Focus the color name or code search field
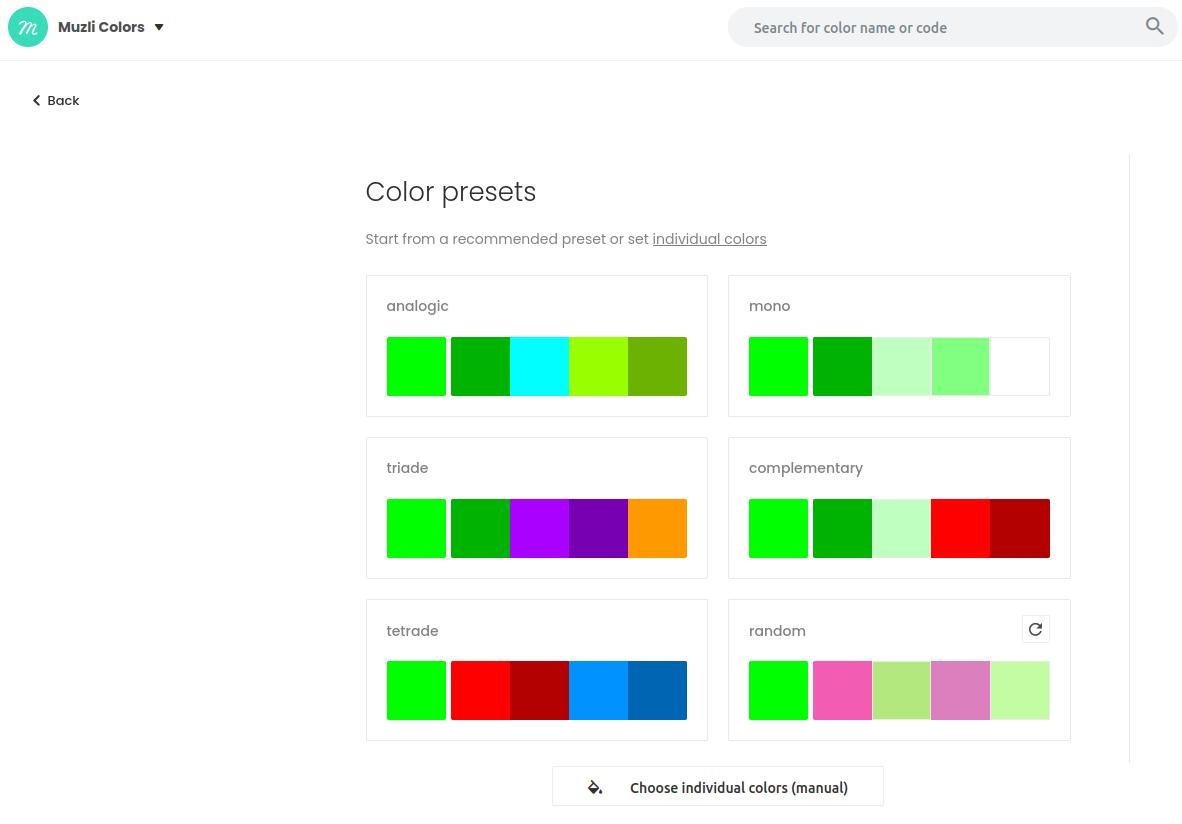The height and width of the screenshot is (824, 1182). point(952,27)
